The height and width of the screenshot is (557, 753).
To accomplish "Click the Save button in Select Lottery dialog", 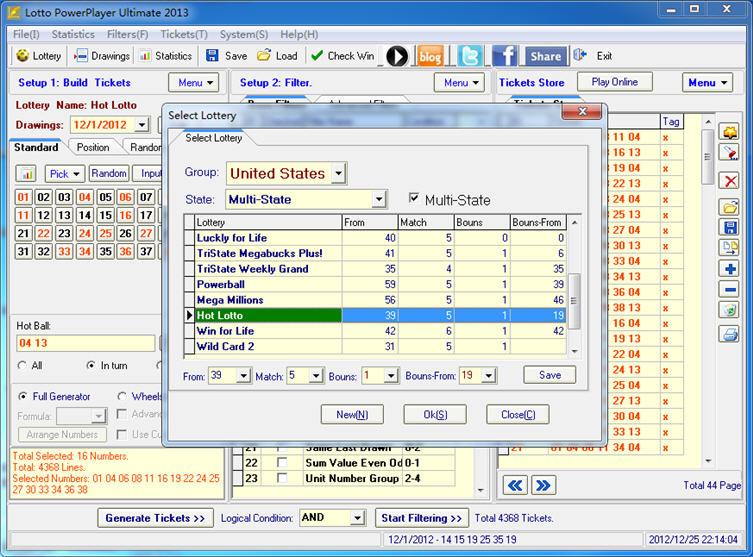I will [550, 375].
